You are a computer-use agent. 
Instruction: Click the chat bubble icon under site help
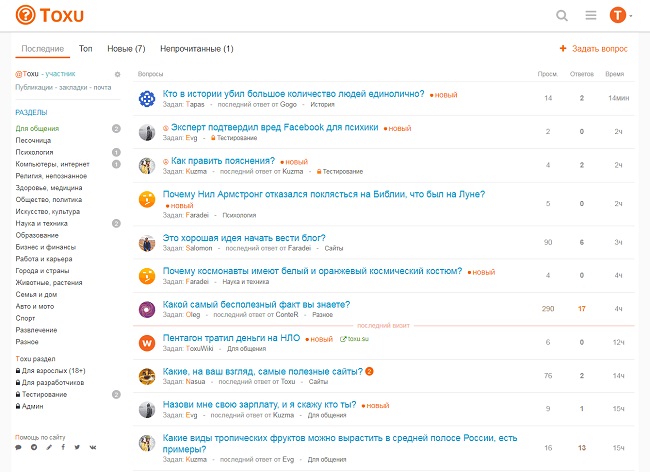click(x=19, y=447)
